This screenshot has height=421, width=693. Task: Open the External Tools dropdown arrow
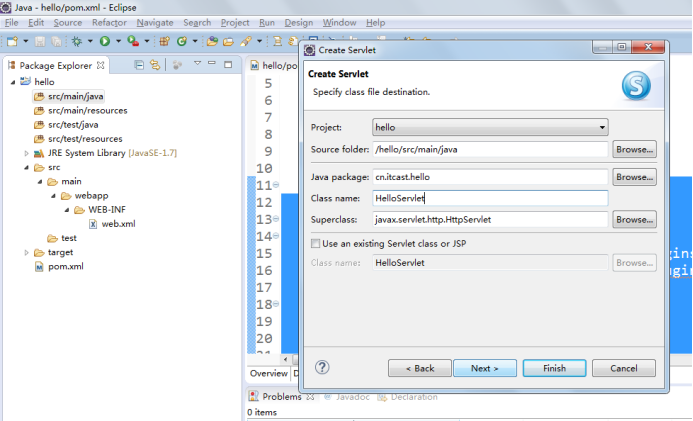tap(147, 41)
